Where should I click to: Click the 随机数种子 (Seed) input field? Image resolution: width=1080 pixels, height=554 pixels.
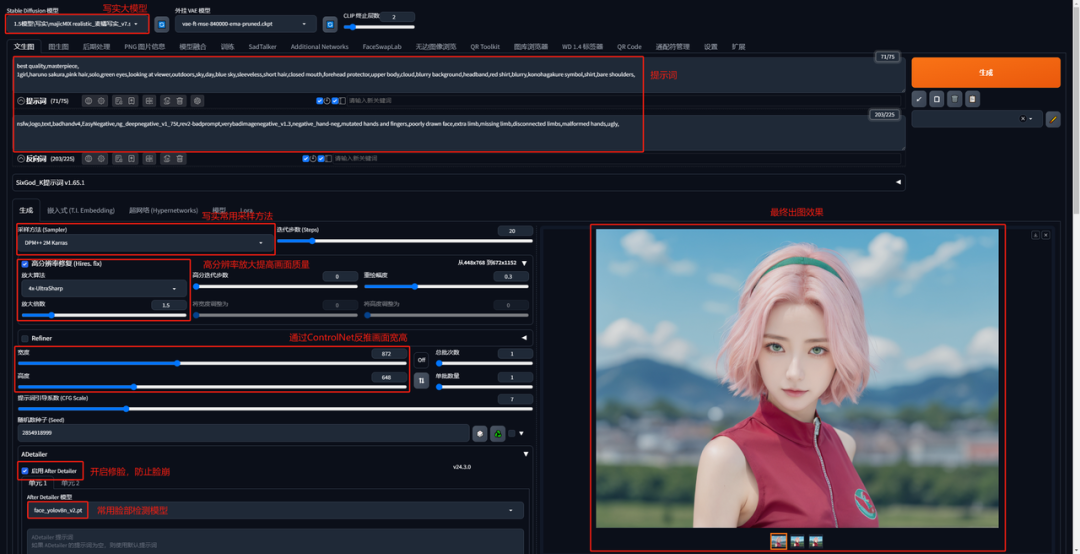point(243,433)
